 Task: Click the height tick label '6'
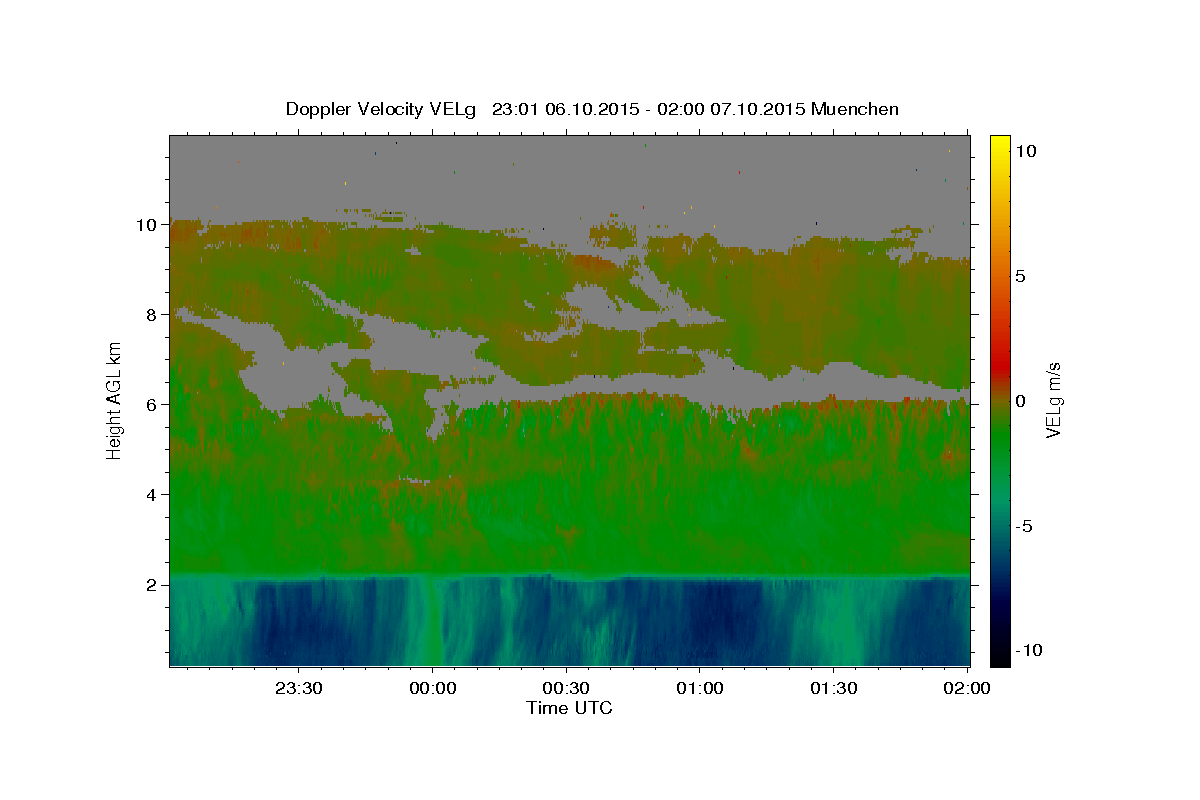153,405
